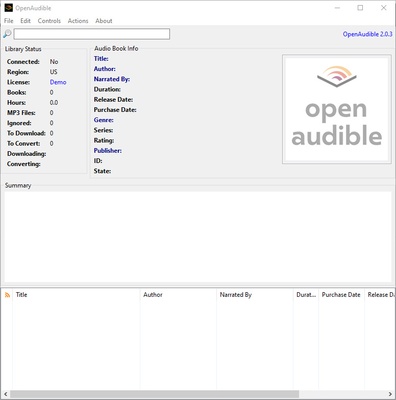The width and height of the screenshot is (396, 400).
Task: Click inside the Summary text area
Action: click(x=198, y=237)
